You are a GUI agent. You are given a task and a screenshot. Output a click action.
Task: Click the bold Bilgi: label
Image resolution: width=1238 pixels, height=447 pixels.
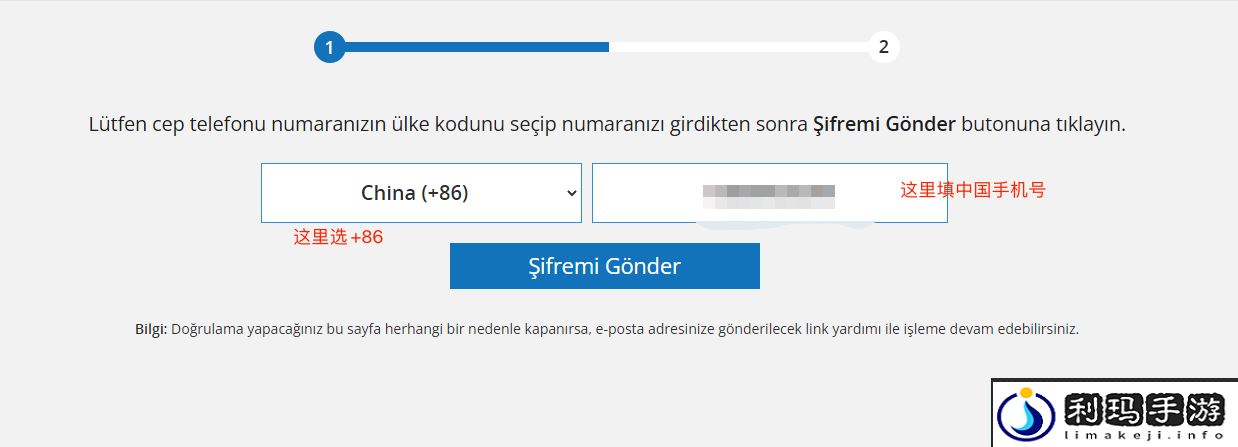tap(151, 328)
